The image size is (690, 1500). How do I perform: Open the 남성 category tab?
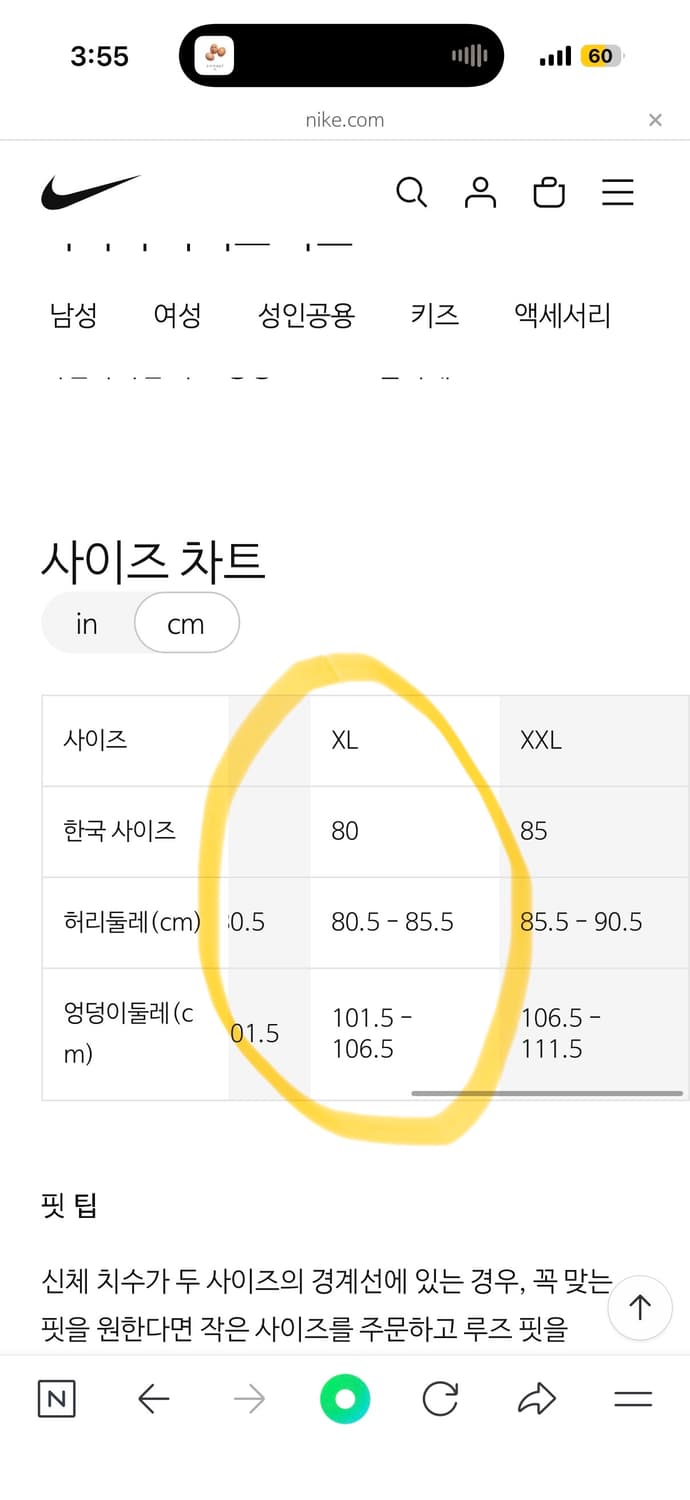[x=74, y=316]
